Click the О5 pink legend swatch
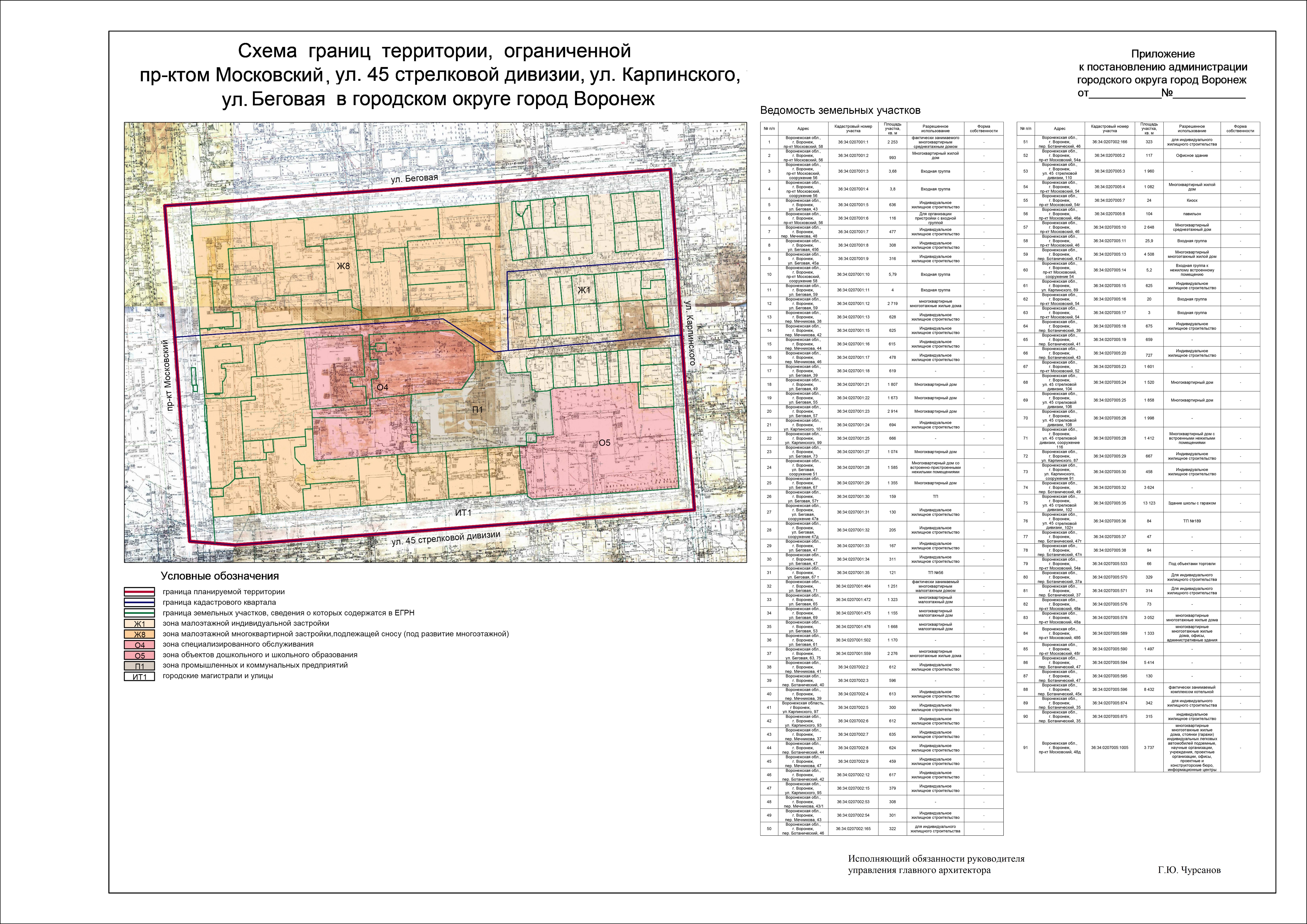 pyautogui.click(x=140, y=655)
